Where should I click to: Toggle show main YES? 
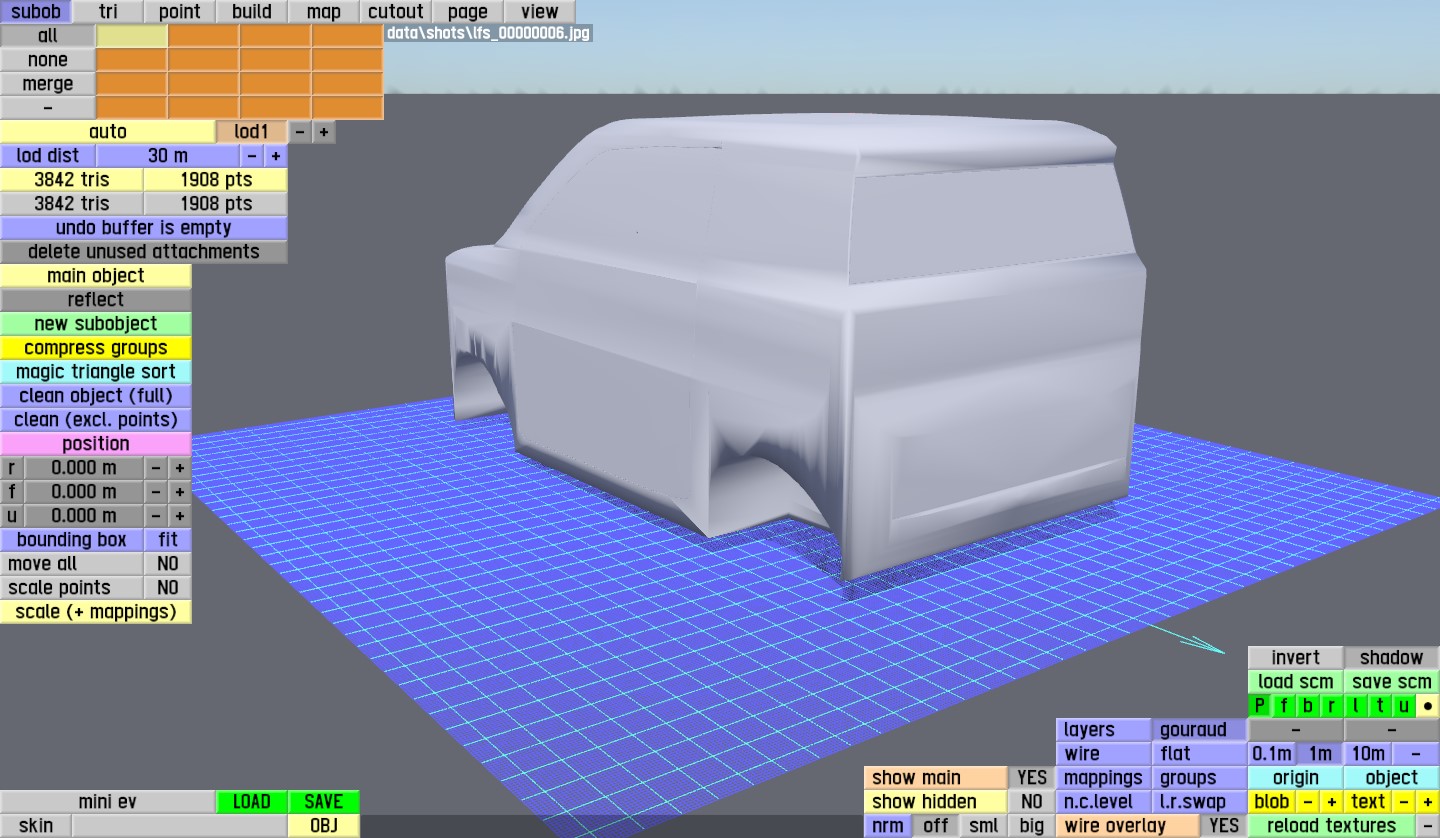(x=1032, y=778)
